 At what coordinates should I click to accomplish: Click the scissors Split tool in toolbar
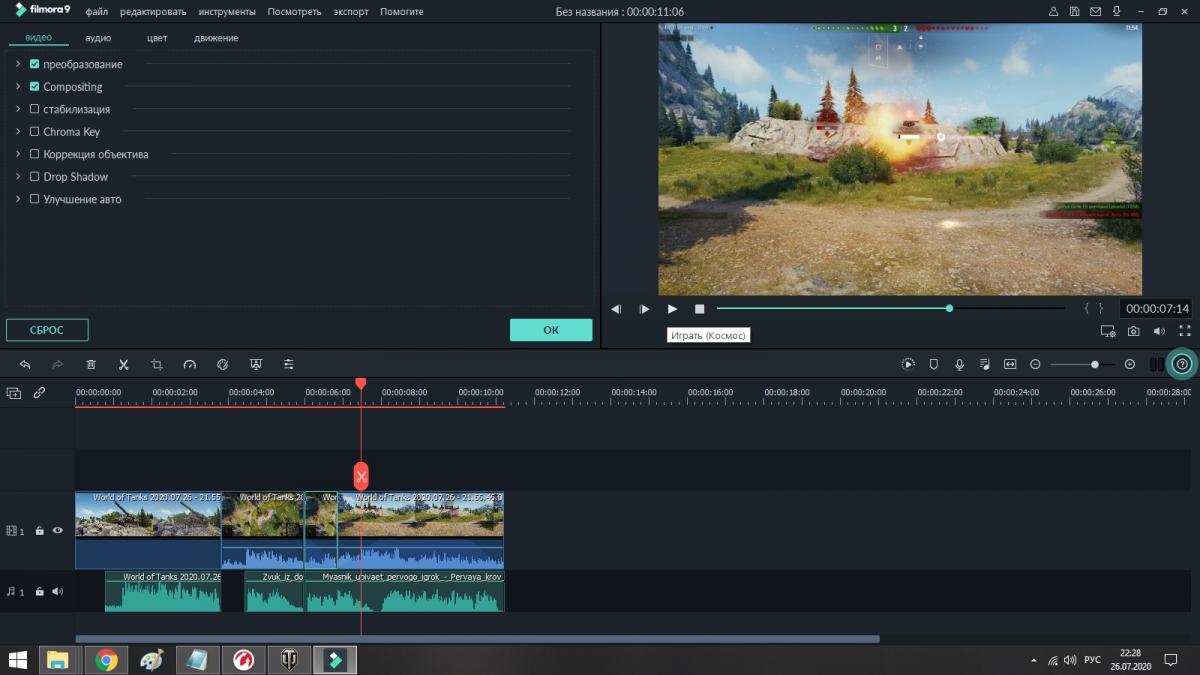click(x=124, y=365)
